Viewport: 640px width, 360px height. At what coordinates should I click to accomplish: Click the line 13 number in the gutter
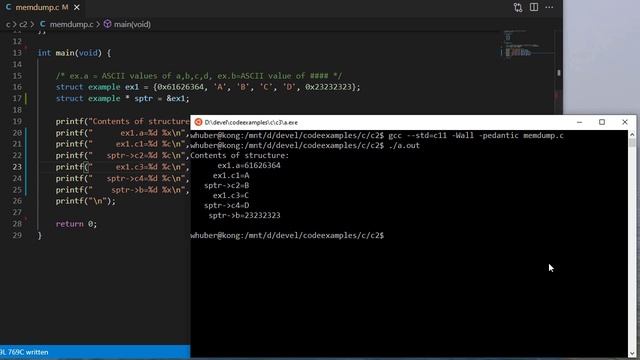[x=17, y=53]
